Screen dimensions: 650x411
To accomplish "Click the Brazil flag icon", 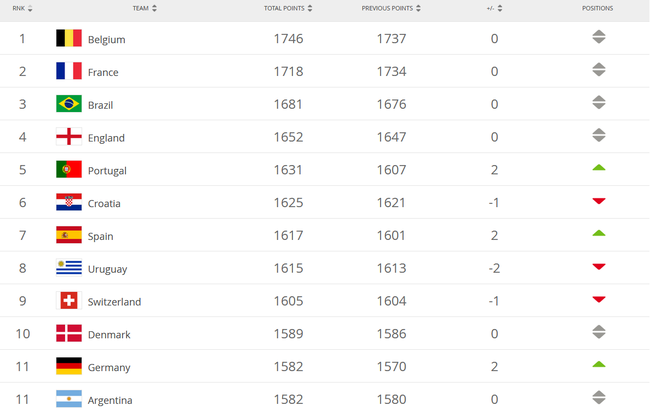I will (69, 104).
